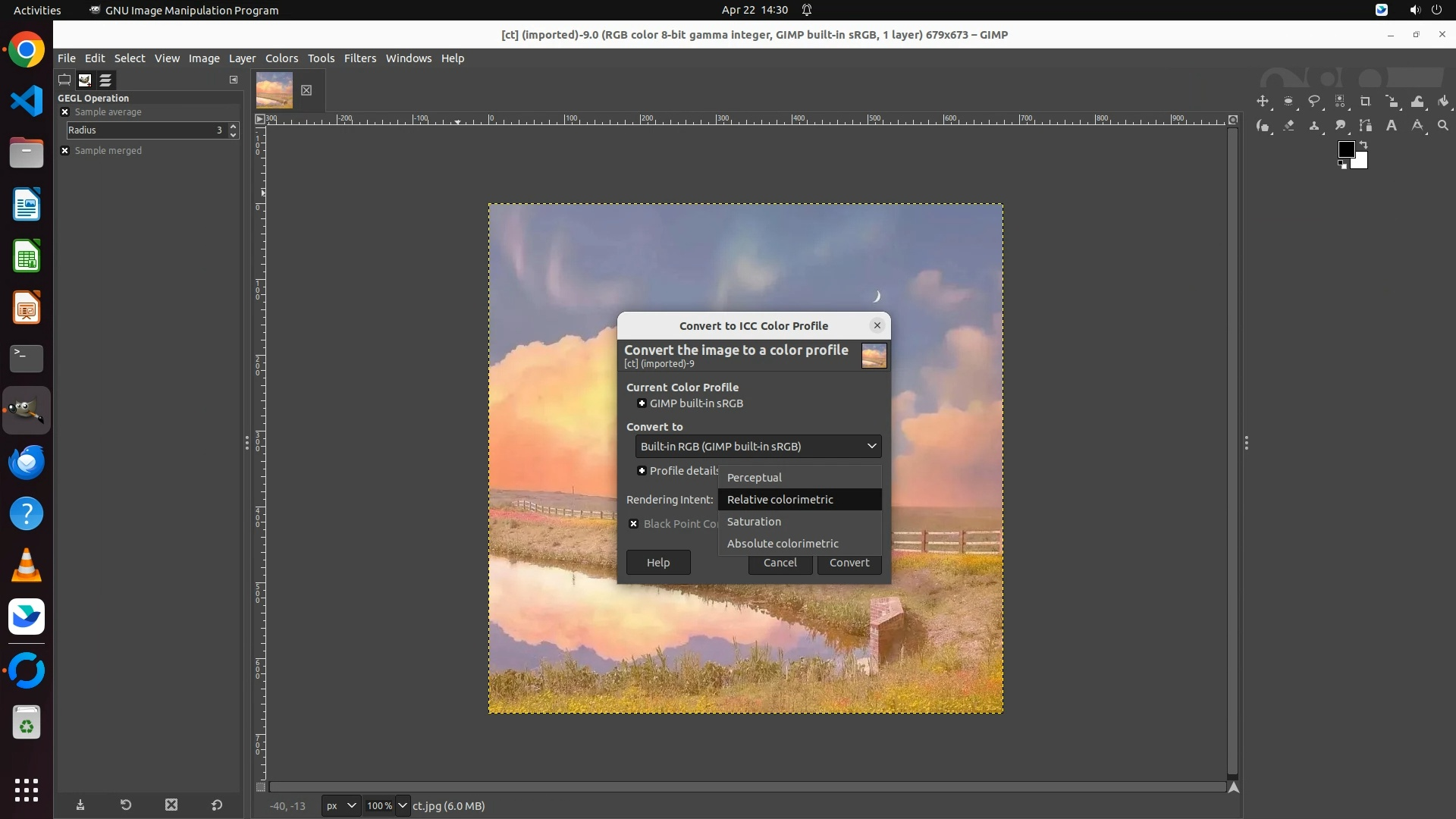Click the black foreground color swatch
The image size is (1456, 819).
1345,149
